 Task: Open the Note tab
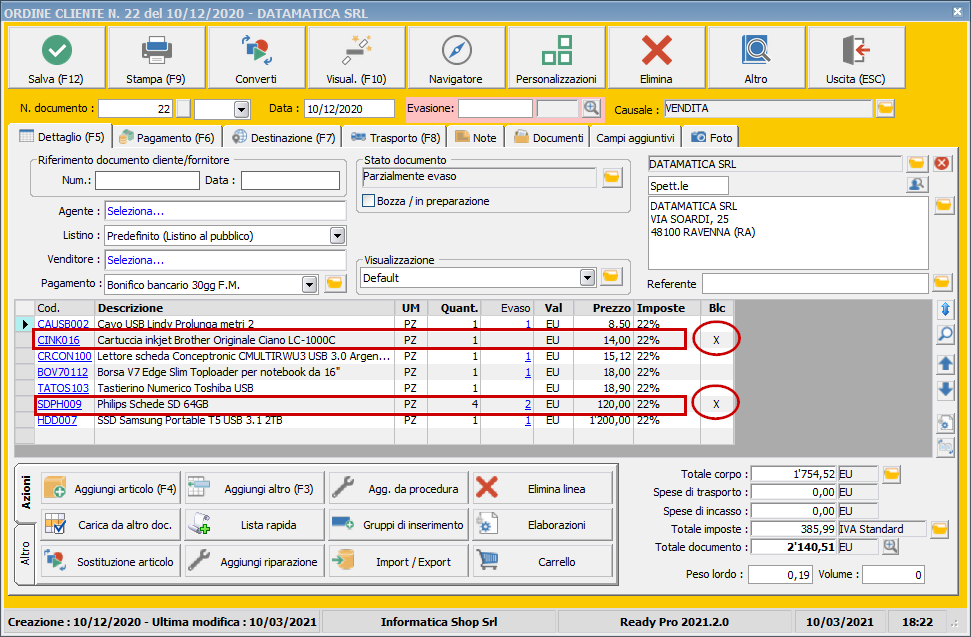tap(476, 137)
